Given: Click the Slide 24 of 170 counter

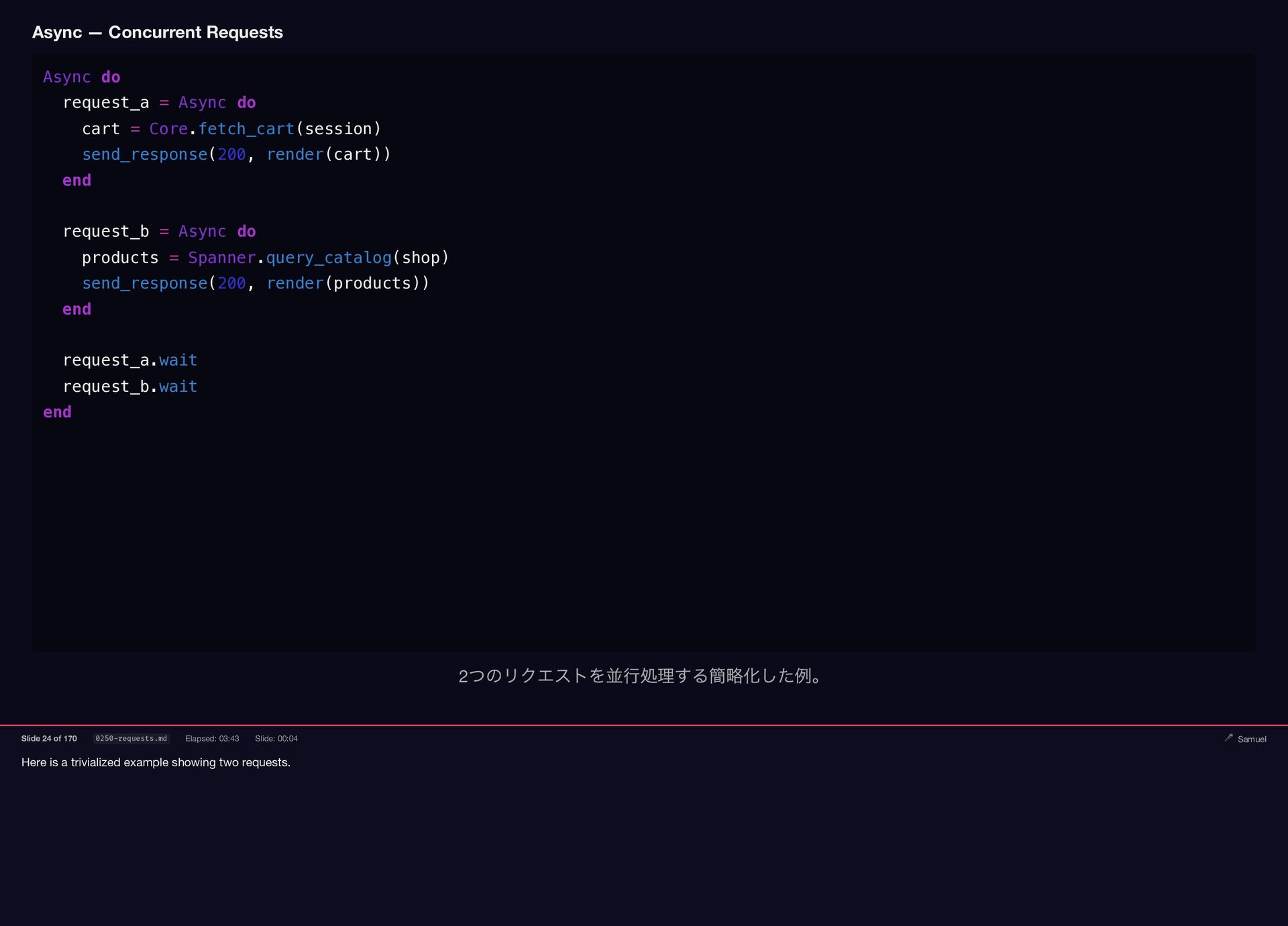Looking at the screenshot, I should 49,738.
